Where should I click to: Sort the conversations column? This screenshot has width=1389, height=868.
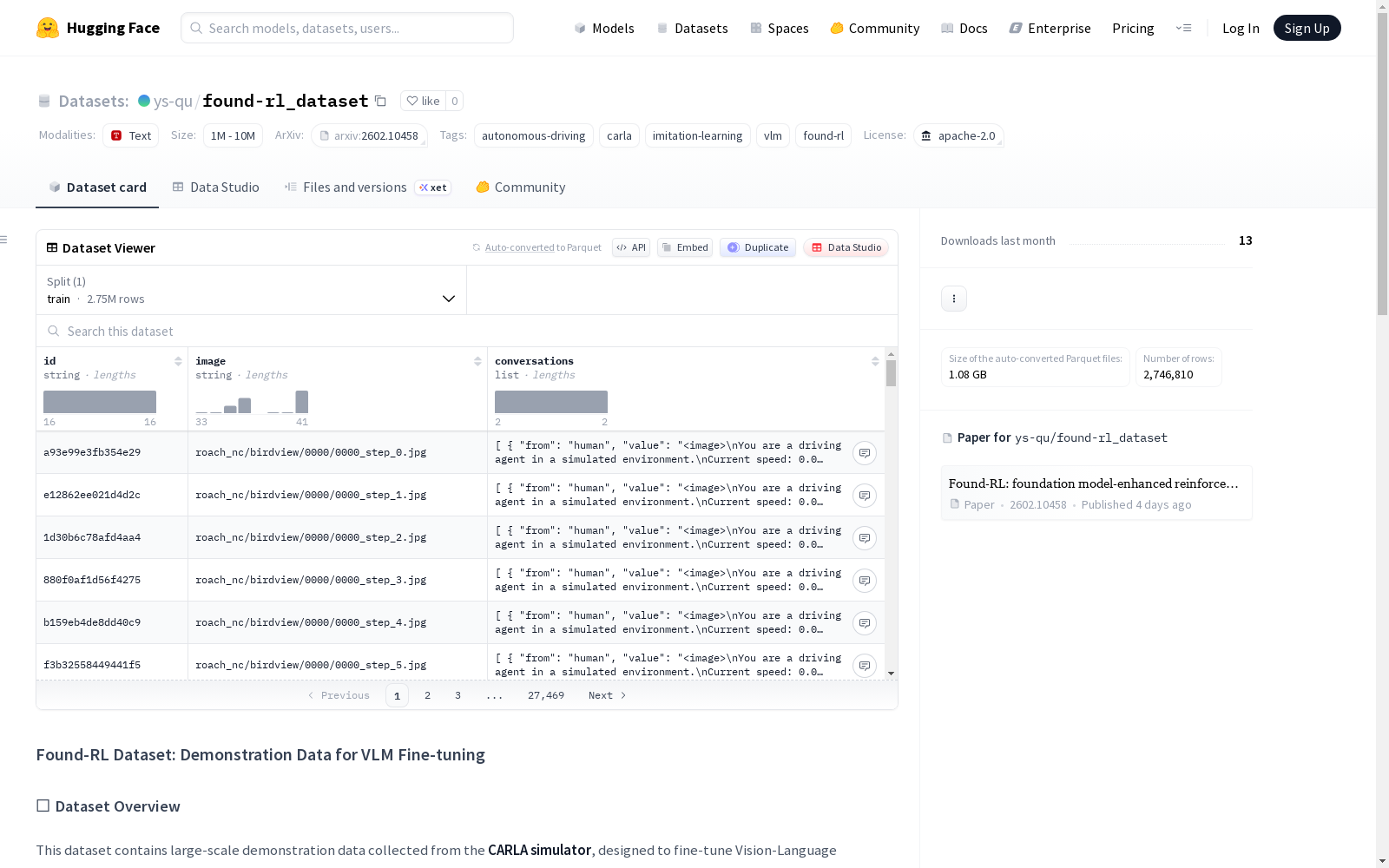click(875, 361)
